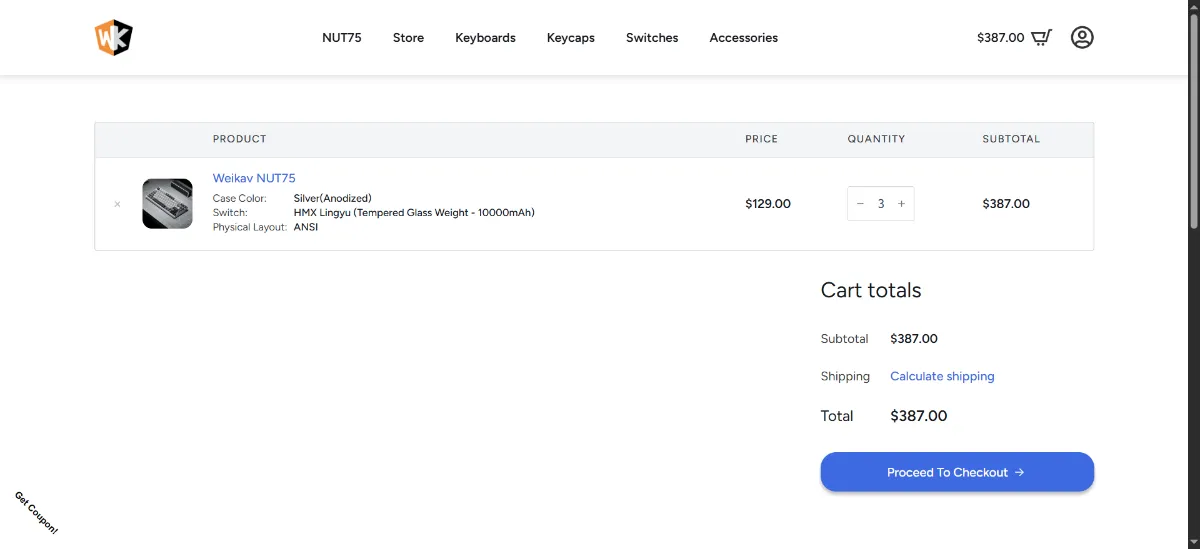This screenshot has height=549, width=1200.
Task: Click the Weikav NUT75 product link
Action: [x=254, y=178]
